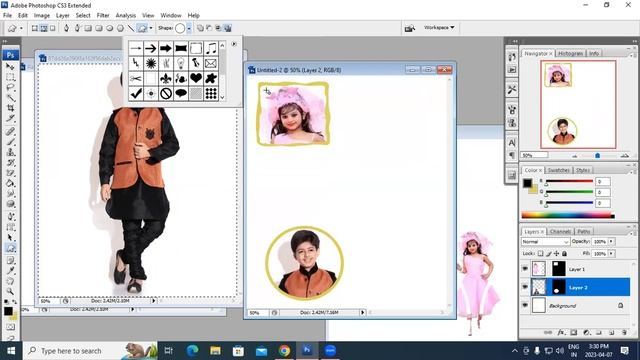Open the Shape picker dropdown arrow
640x360 pixels.
189,28
